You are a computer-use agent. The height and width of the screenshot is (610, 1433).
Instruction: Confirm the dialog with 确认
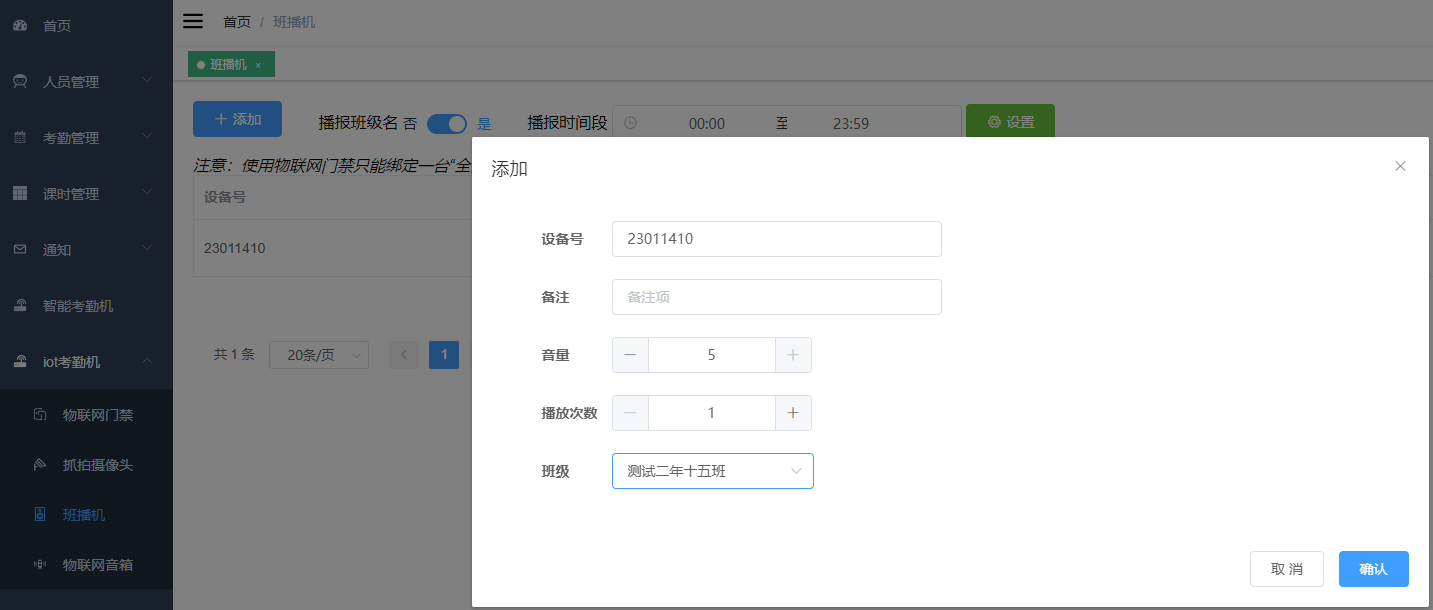(1373, 568)
